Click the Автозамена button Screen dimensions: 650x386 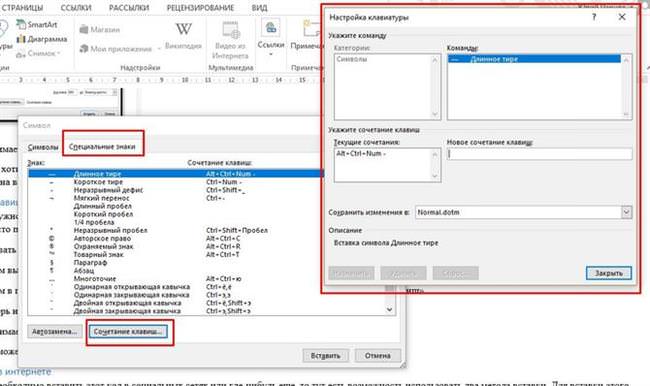click(54, 332)
